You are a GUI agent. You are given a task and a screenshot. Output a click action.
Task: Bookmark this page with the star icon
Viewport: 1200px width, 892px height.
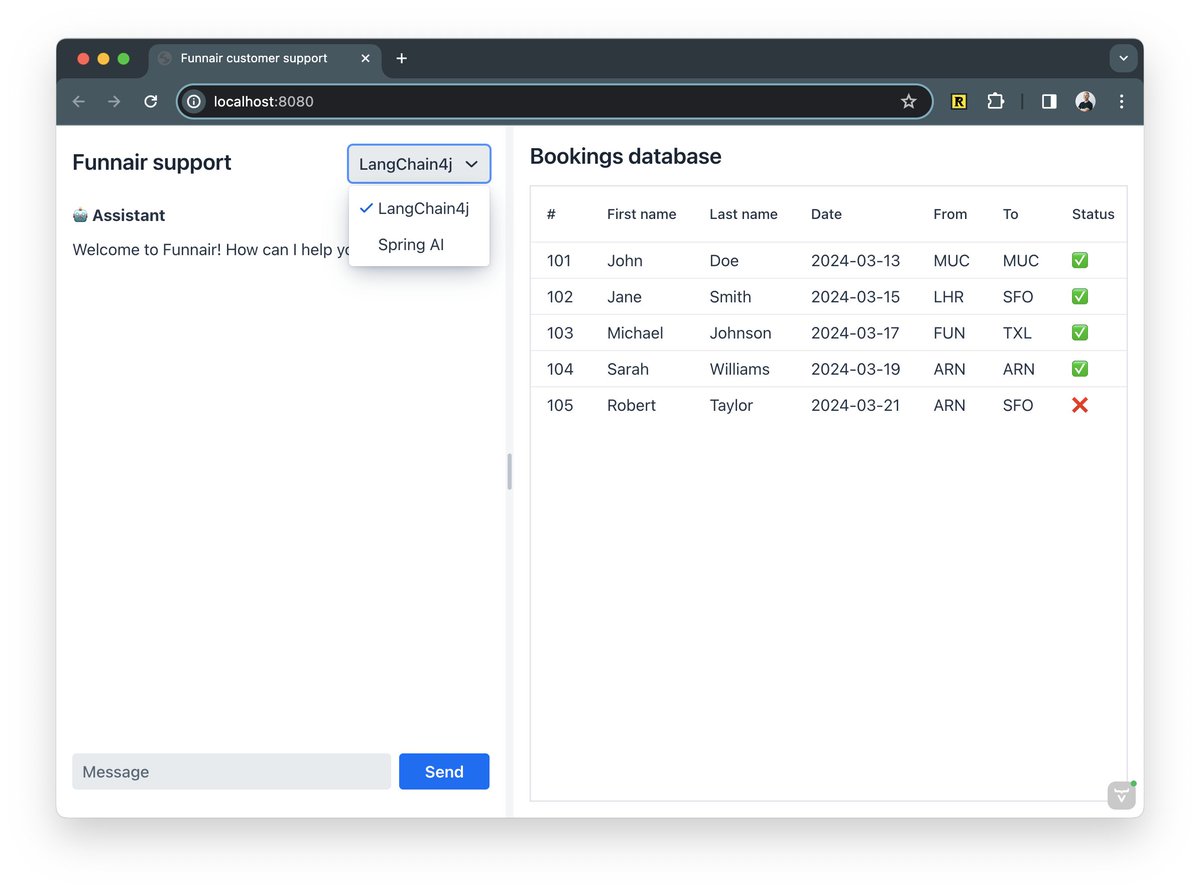pos(908,101)
